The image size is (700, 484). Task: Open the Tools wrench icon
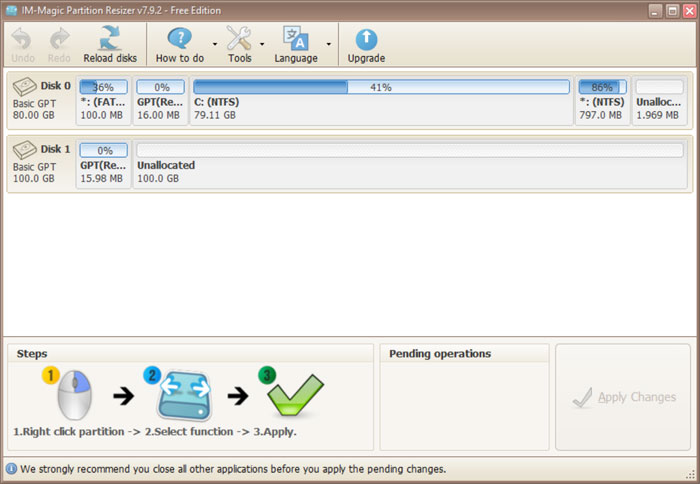click(x=239, y=38)
